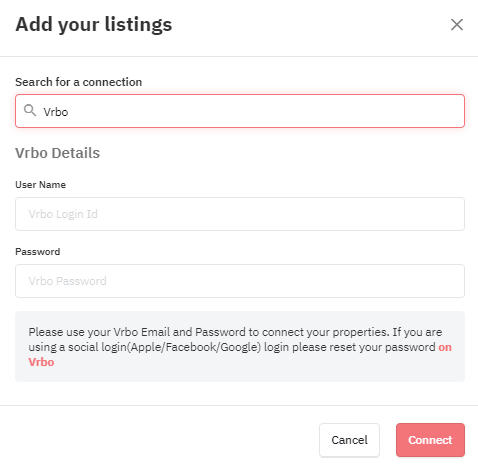
Task: Cancel adding the listing
Action: 349,440
